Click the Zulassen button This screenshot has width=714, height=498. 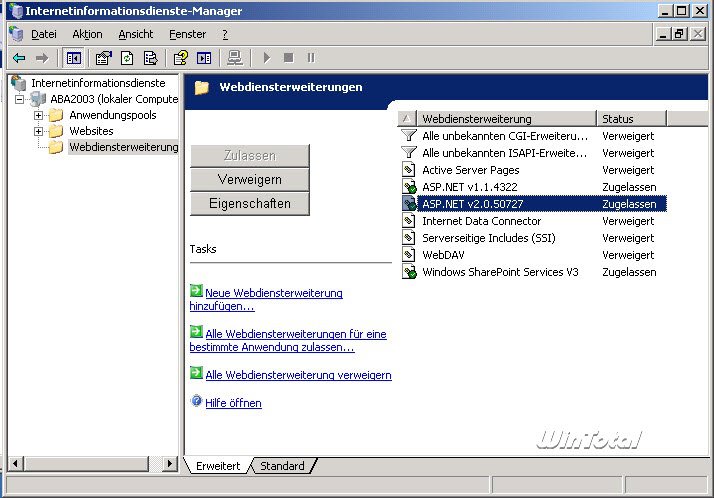(x=250, y=156)
